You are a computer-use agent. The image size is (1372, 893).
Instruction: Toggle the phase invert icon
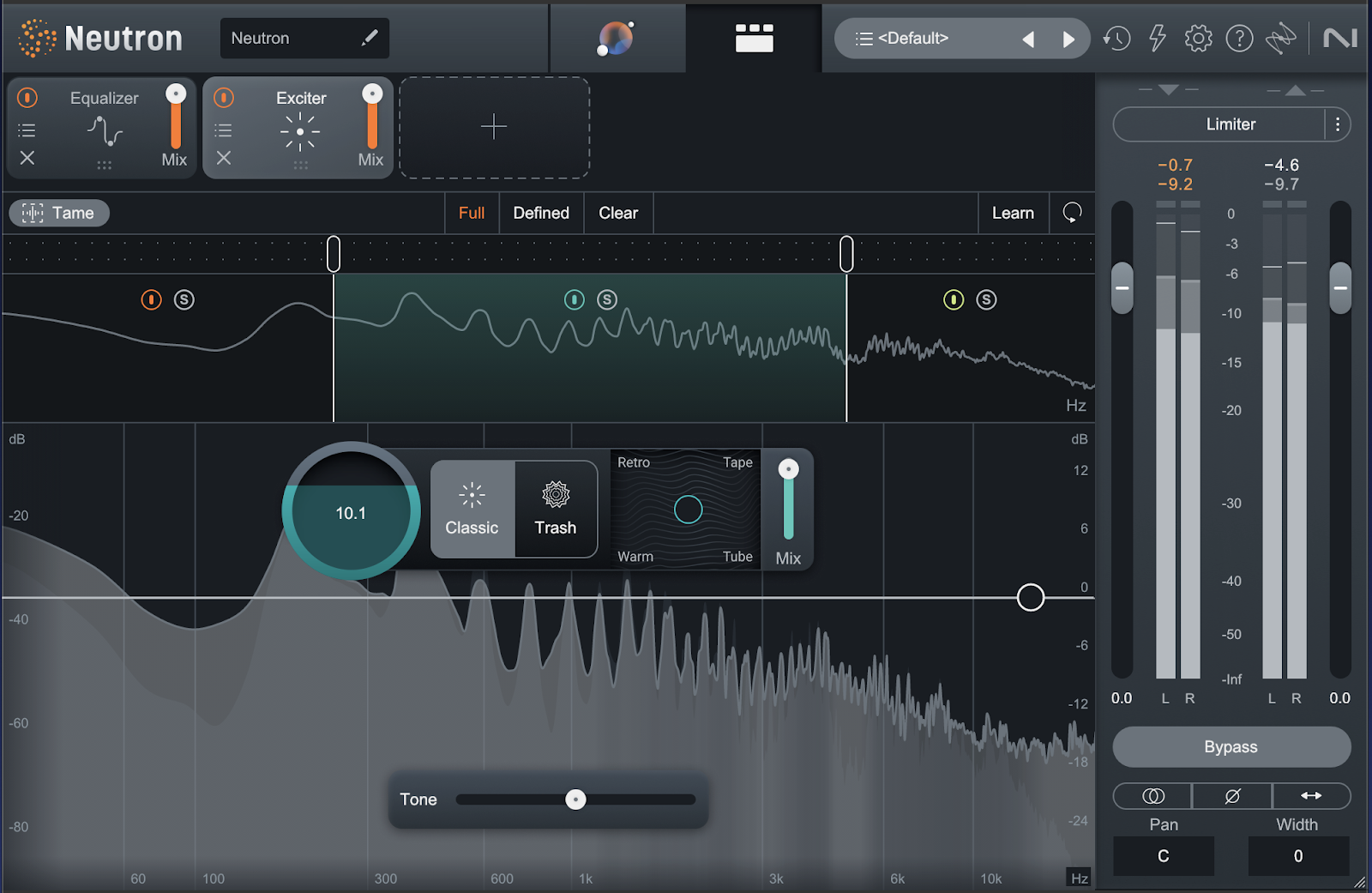click(x=1232, y=796)
